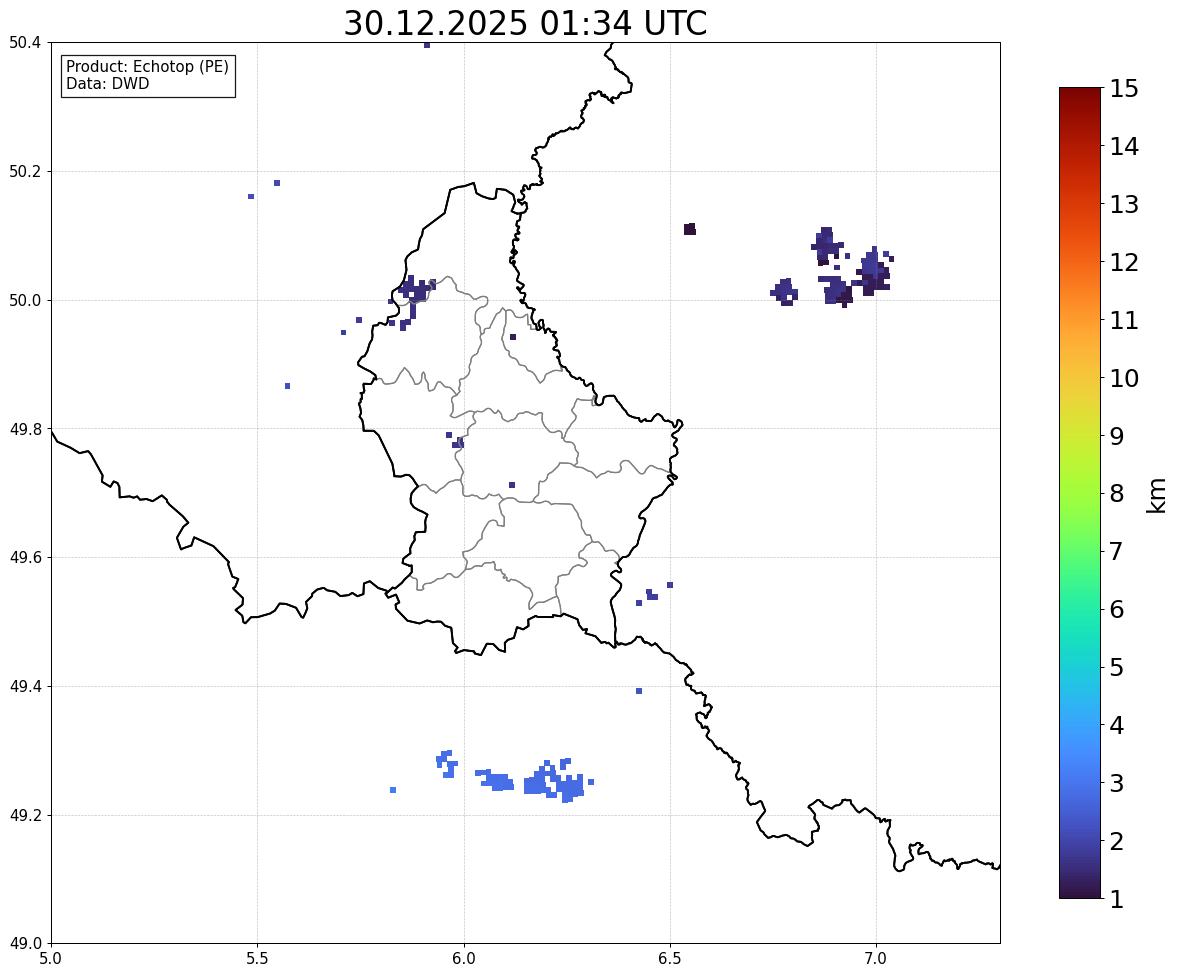Click the x-axis label '7.0'

coord(876,959)
